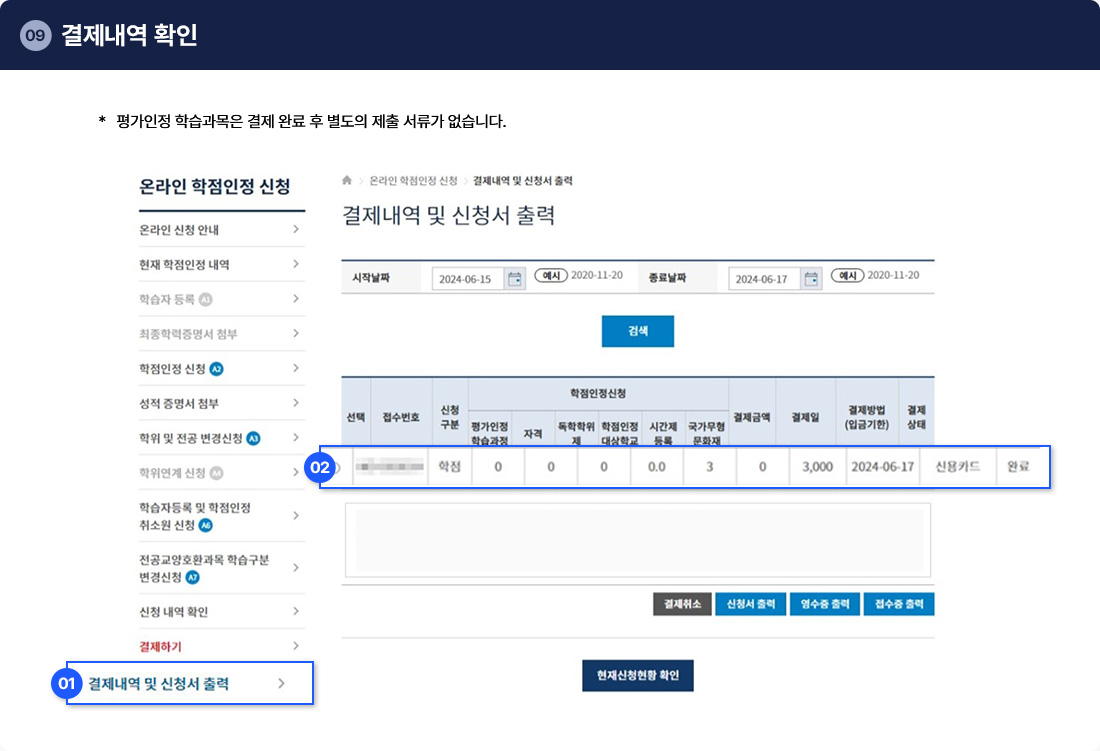Image resolution: width=1100 pixels, height=751 pixels.
Task: Click the 검색 button
Action: [x=637, y=331]
